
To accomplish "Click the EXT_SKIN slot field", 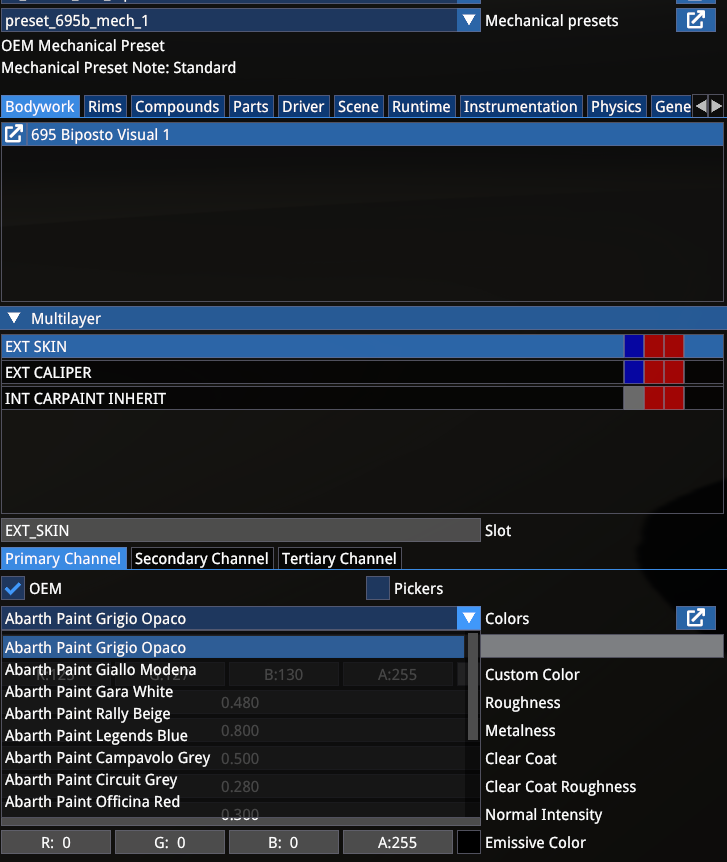I will [x=241, y=530].
